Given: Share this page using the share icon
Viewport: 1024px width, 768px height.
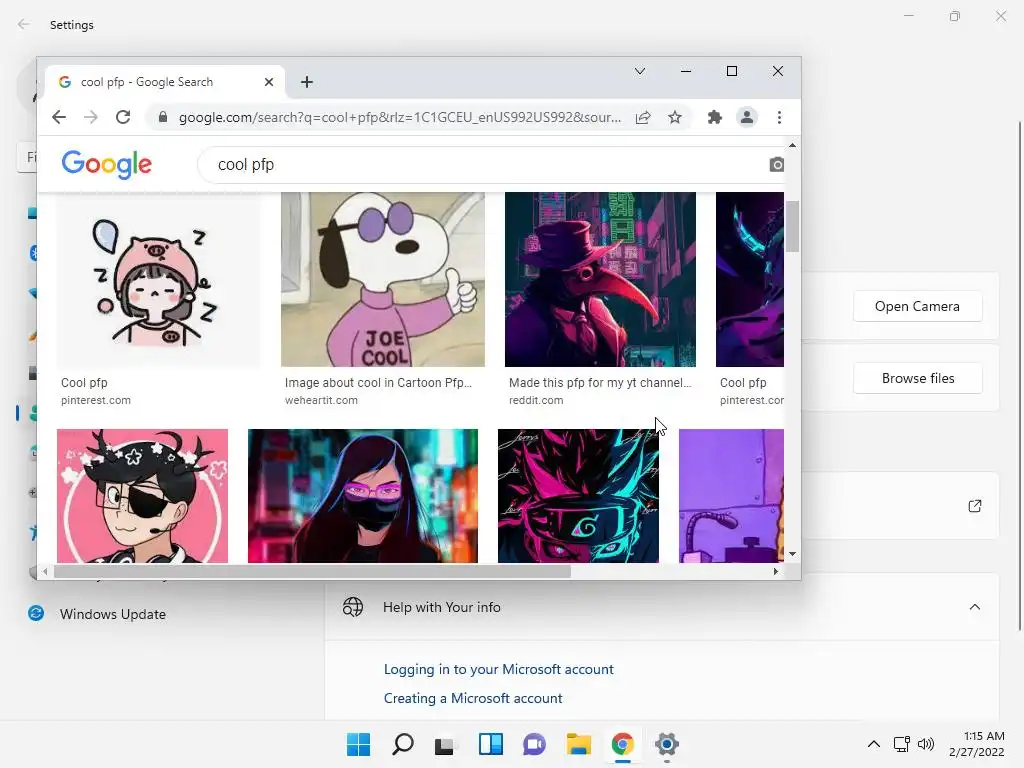Looking at the screenshot, I should click(643, 118).
